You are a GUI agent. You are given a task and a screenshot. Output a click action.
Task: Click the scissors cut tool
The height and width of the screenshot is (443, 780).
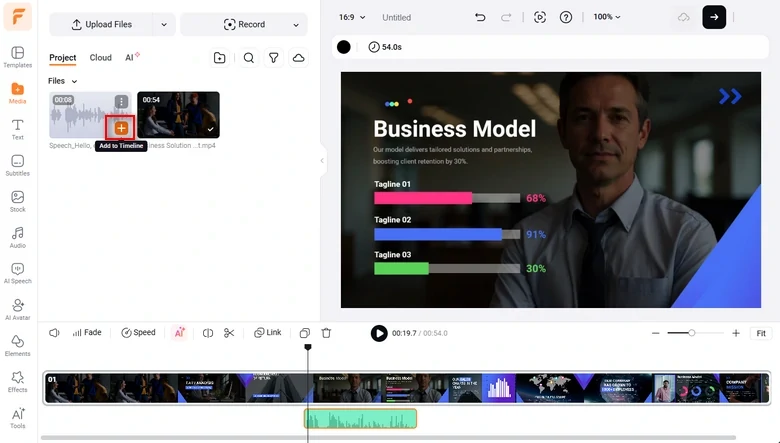(x=229, y=333)
